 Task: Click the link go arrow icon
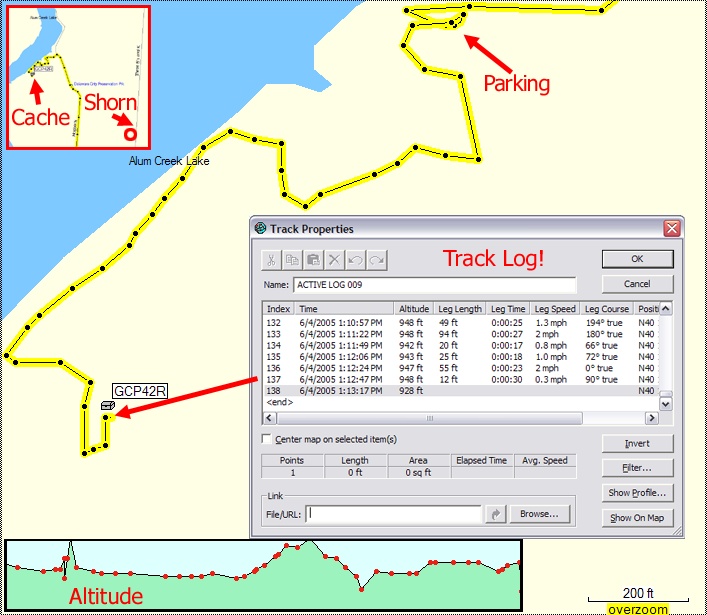tap(494, 514)
